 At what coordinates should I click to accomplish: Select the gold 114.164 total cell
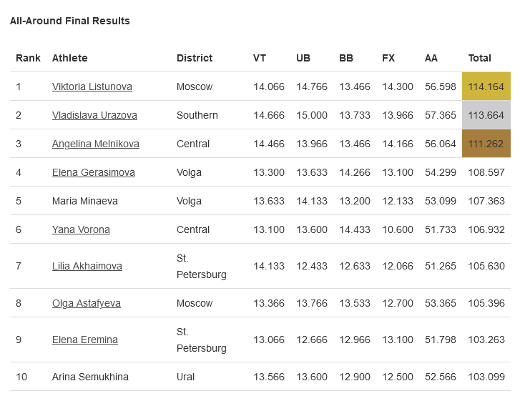tap(486, 86)
